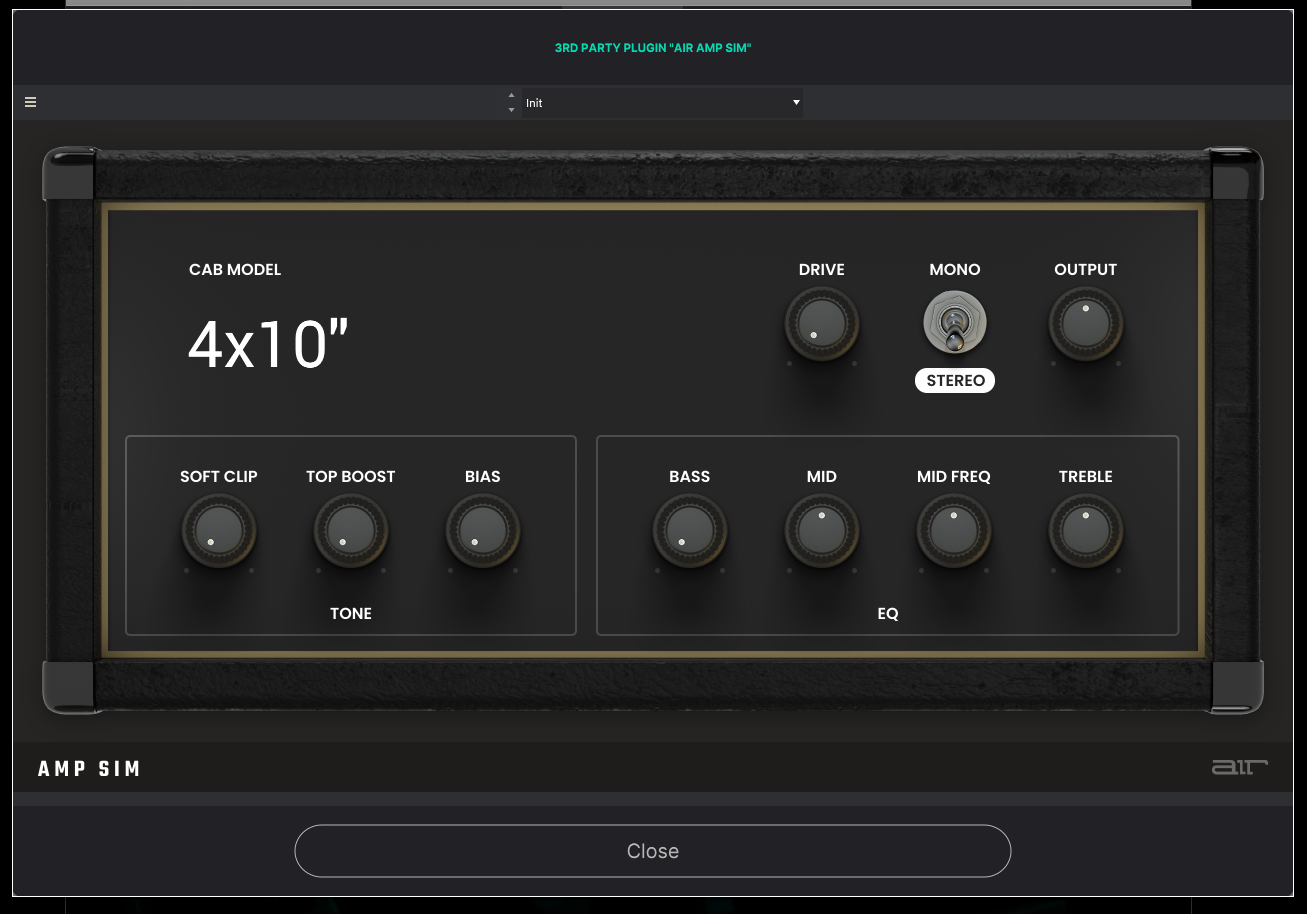1307x914 pixels.
Task: Click the SOFT CLIP knob
Action: click(x=219, y=530)
